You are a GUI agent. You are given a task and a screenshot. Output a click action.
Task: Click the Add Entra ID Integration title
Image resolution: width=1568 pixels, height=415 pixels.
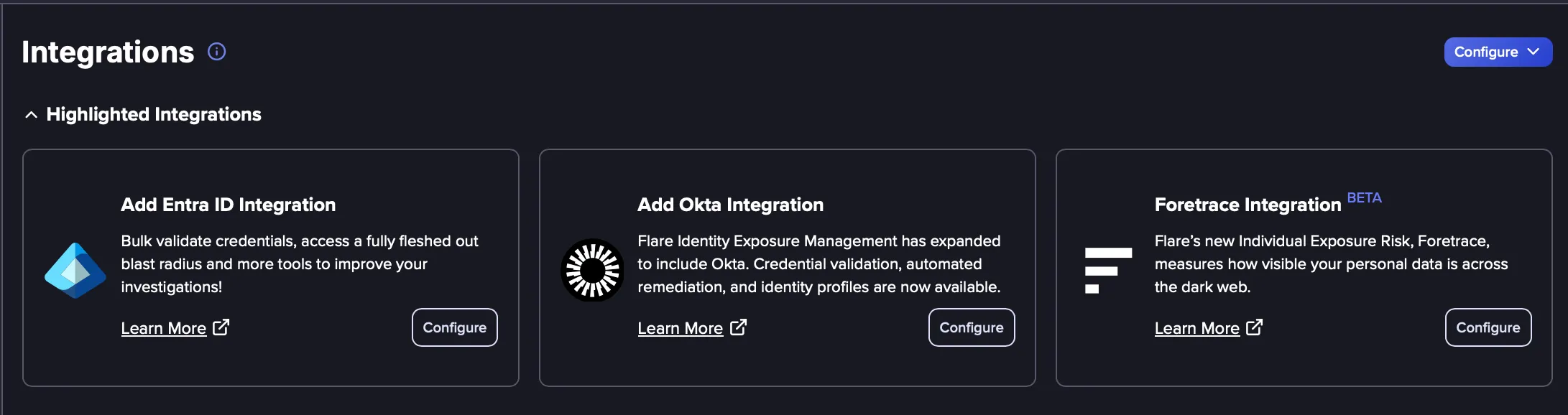(x=228, y=205)
